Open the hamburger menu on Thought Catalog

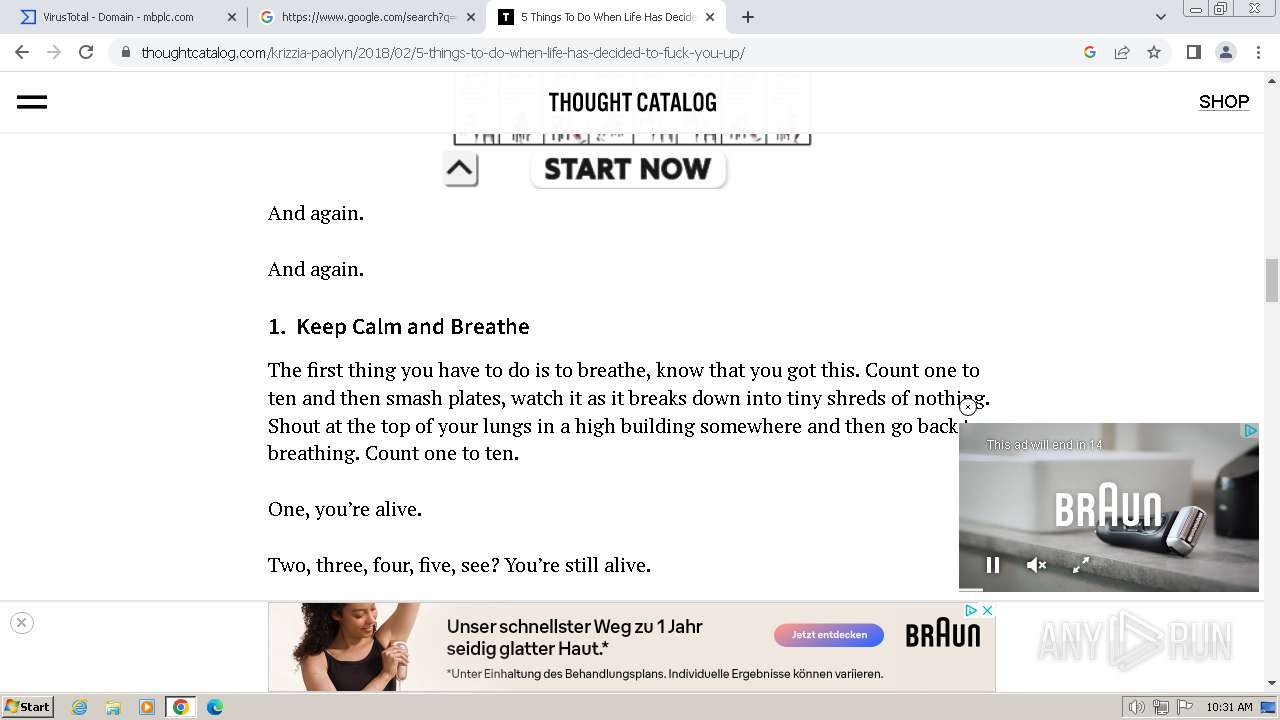32,102
